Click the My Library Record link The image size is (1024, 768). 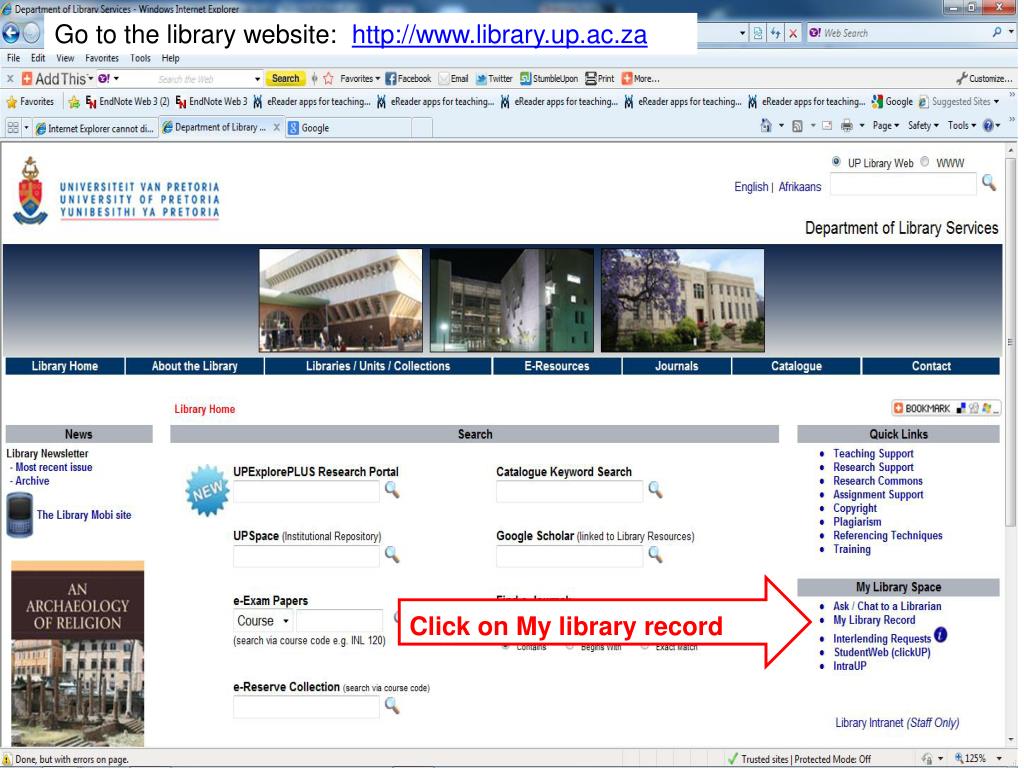tap(874, 620)
